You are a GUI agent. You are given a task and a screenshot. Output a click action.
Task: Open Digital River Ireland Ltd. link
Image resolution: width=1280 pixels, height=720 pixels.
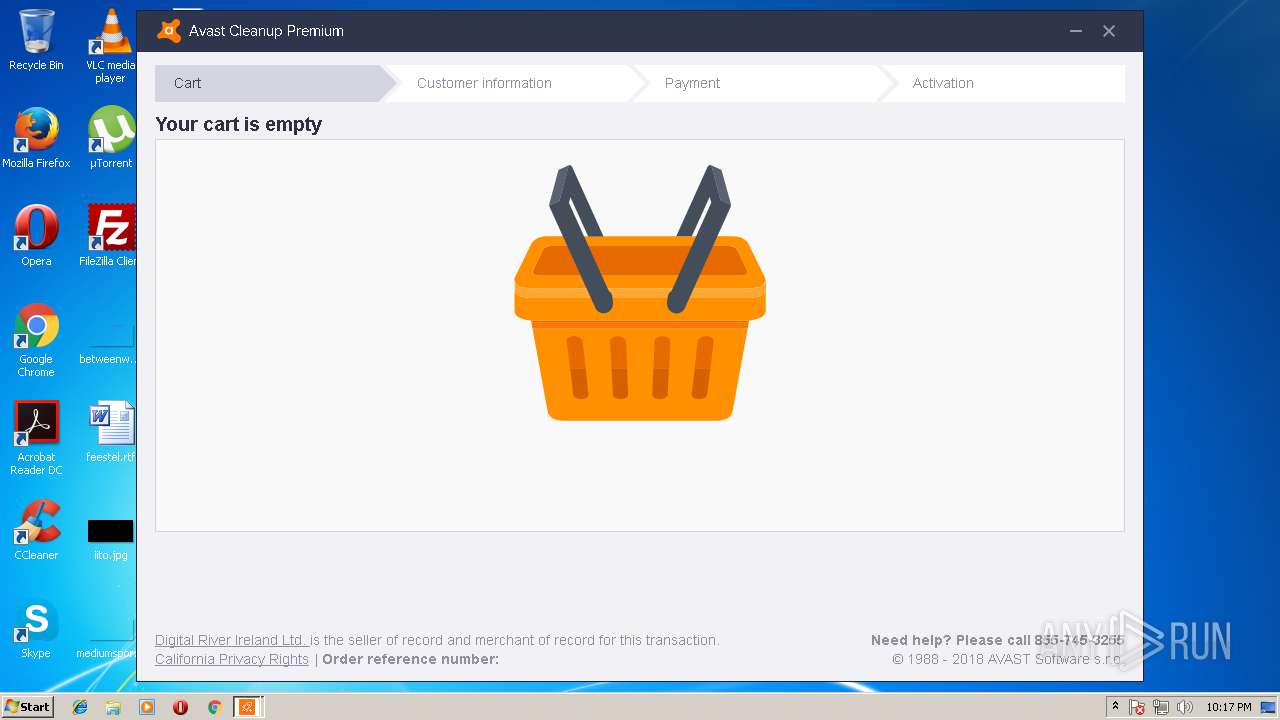click(x=231, y=640)
